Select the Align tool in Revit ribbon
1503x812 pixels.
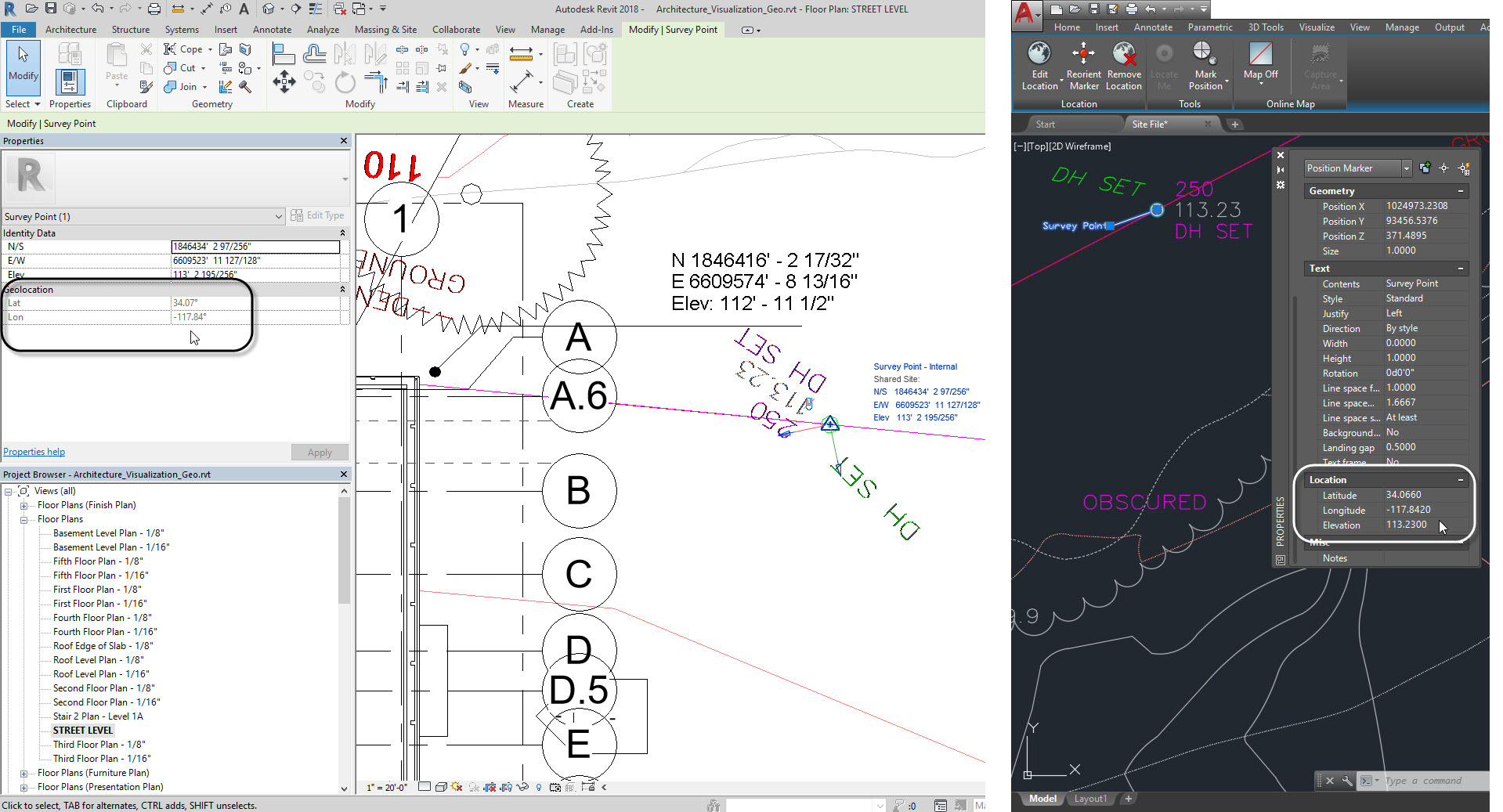(284, 54)
